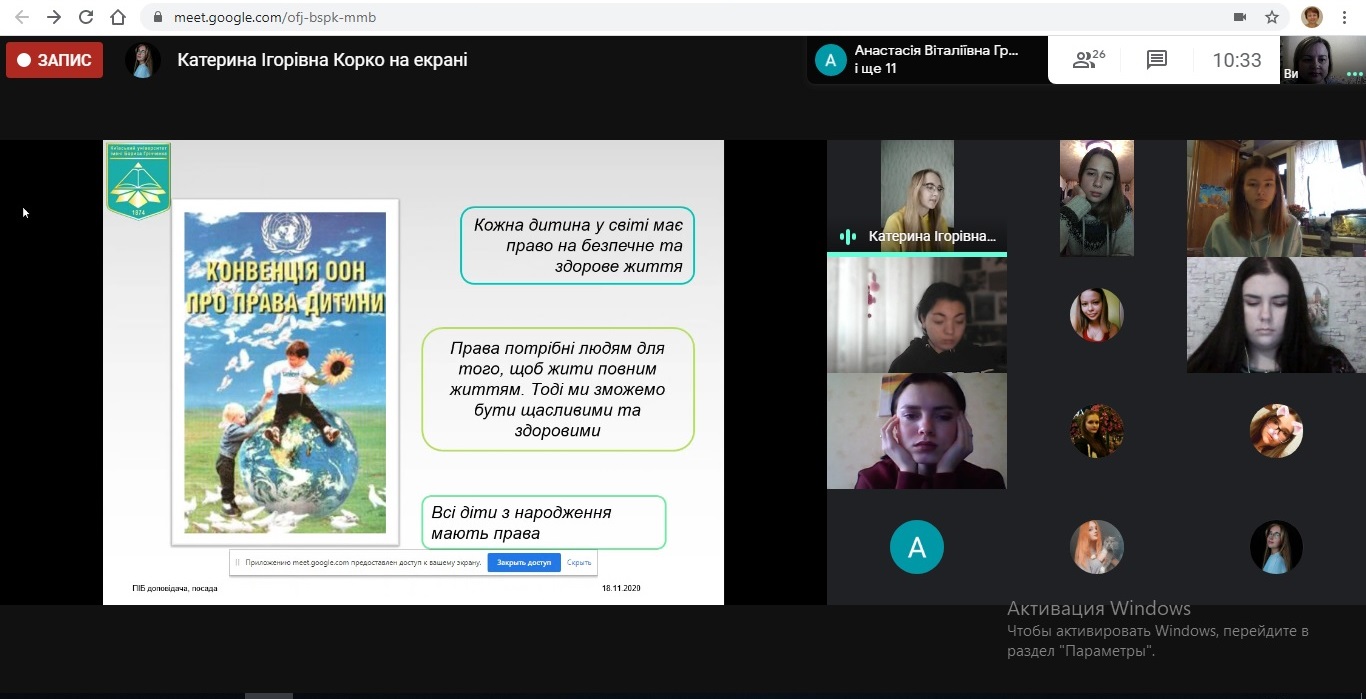The width and height of the screenshot is (1366, 699).
Task: Click the teal letter A participant avatar
Action: 916,547
